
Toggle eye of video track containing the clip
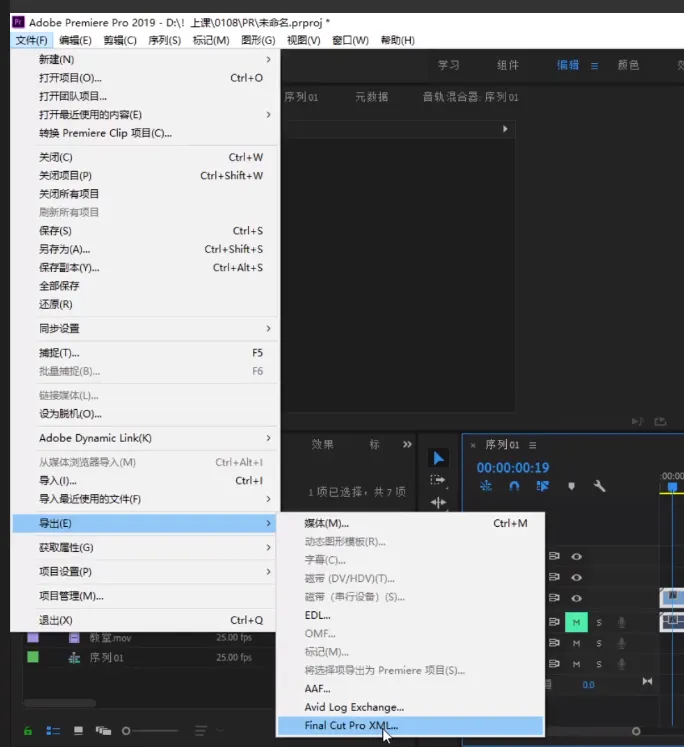[x=576, y=598]
